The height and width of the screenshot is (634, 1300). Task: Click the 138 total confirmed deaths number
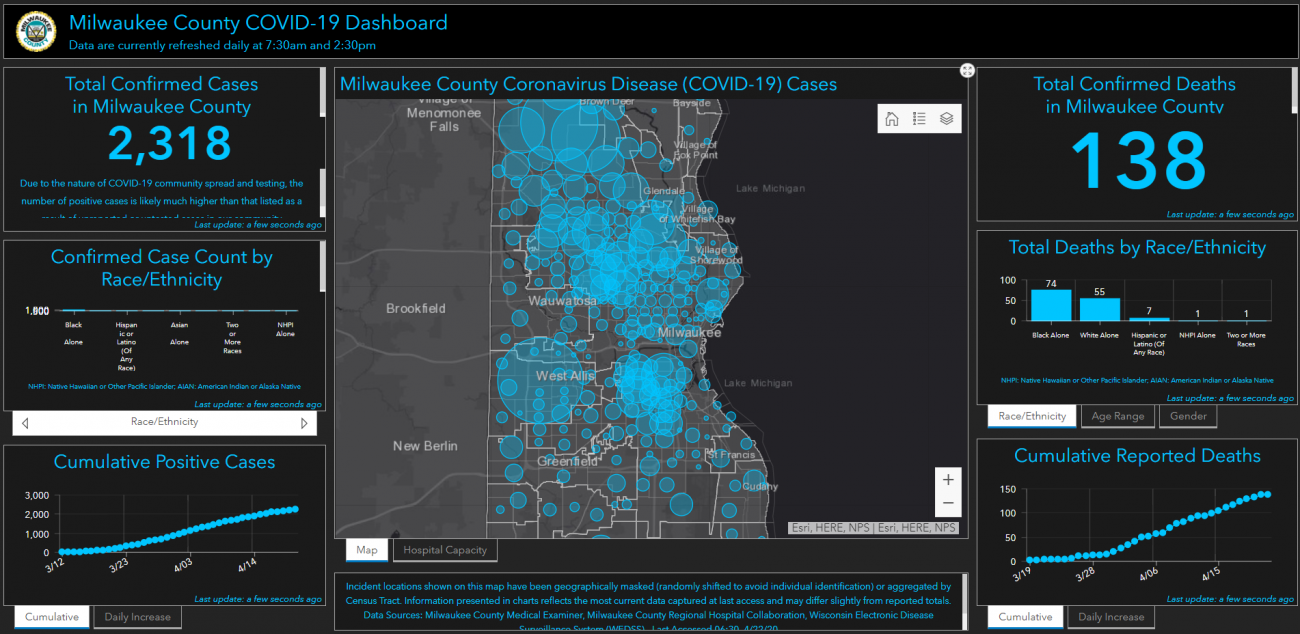1138,159
